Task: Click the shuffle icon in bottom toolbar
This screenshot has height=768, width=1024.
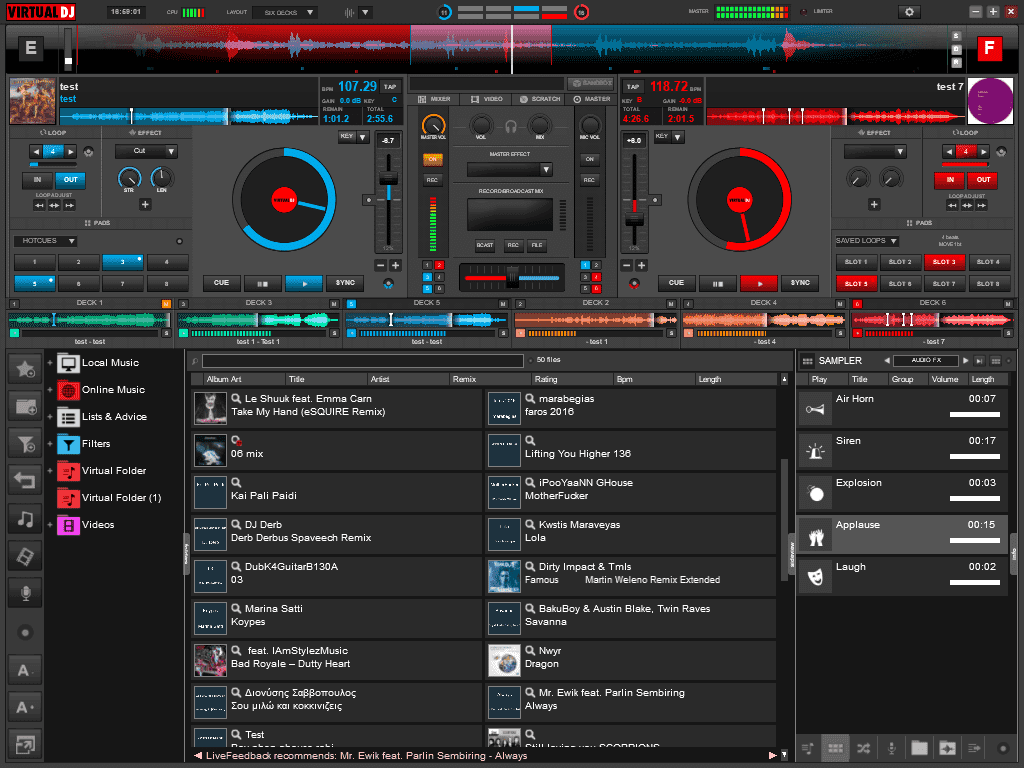Action: pos(863,748)
